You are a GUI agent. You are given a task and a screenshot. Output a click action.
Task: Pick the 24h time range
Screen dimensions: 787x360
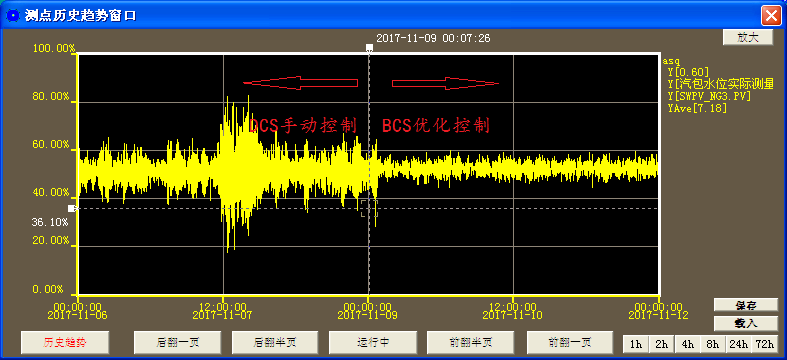(738, 344)
